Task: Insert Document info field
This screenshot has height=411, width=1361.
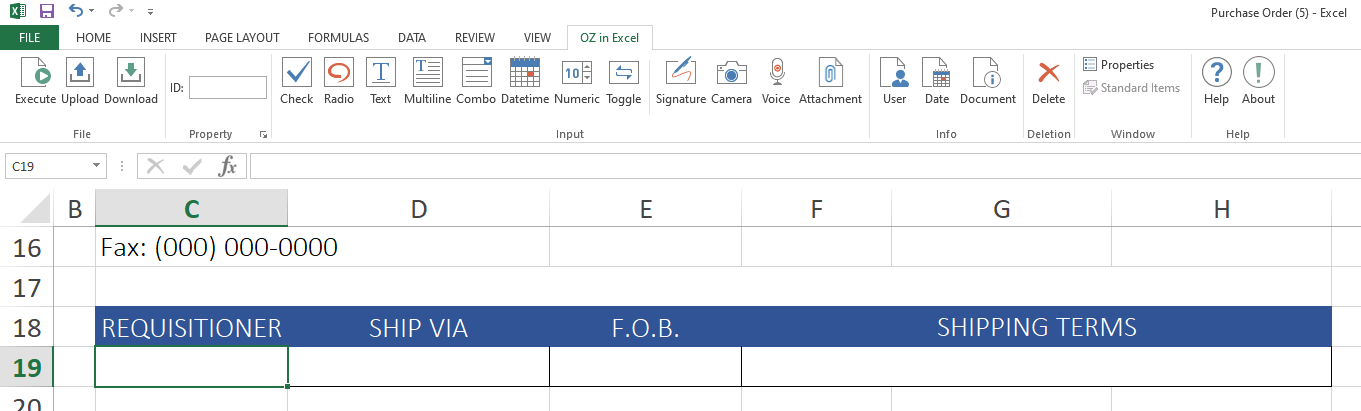Action: [988, 80]
